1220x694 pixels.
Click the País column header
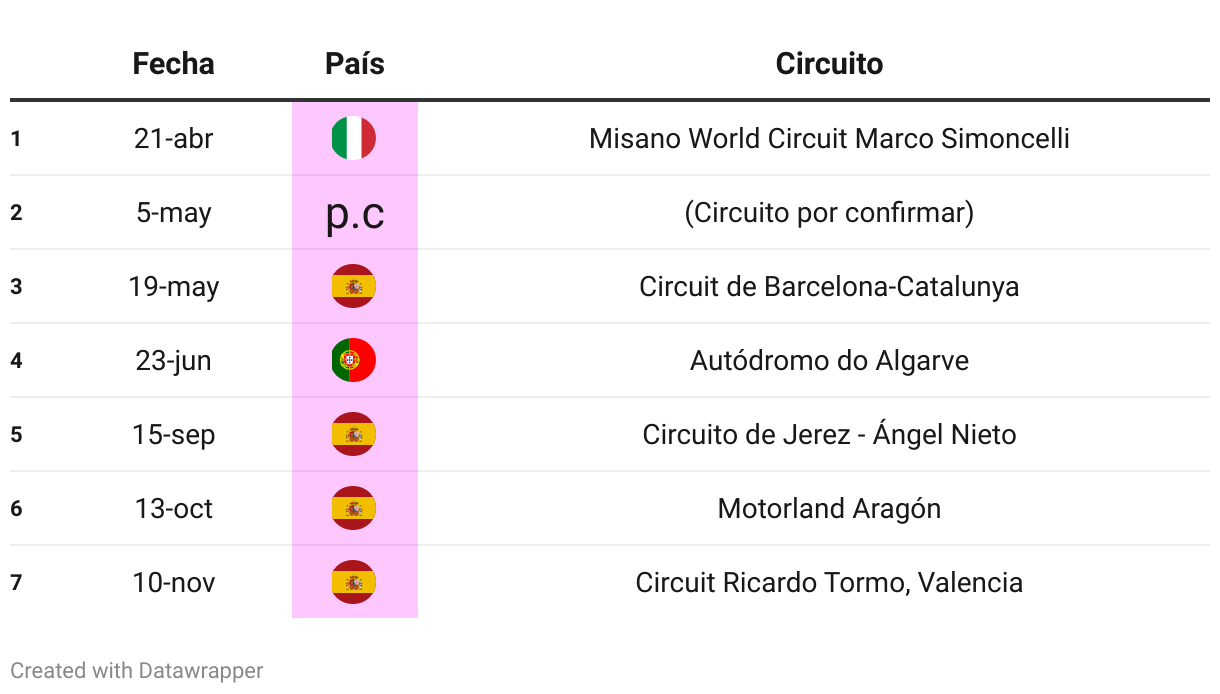[x=355, y=64]
